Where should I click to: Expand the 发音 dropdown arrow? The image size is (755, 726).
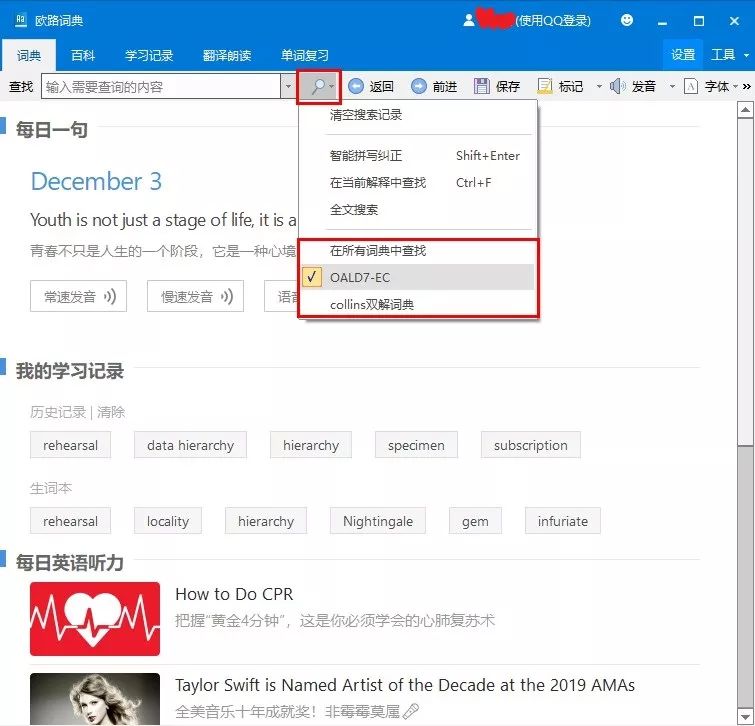click(x=672, y=87)
